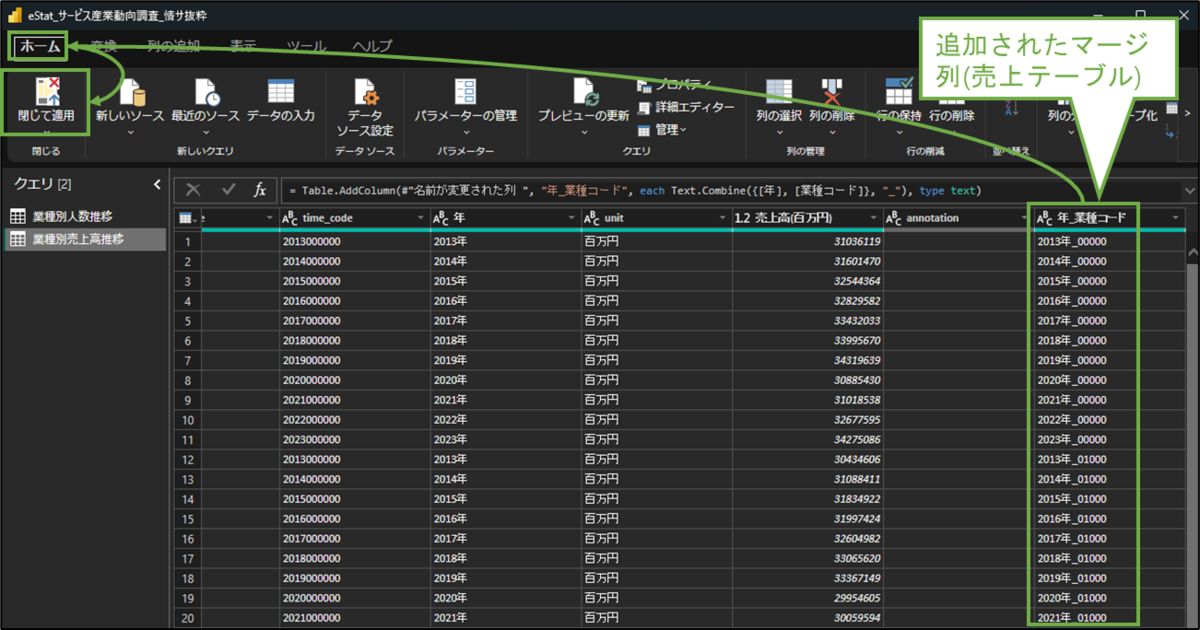The width and height of the screenshot is (1200, 630).
Task: Open the 行の保持 dropdown
Action: (x=898, y=131)
